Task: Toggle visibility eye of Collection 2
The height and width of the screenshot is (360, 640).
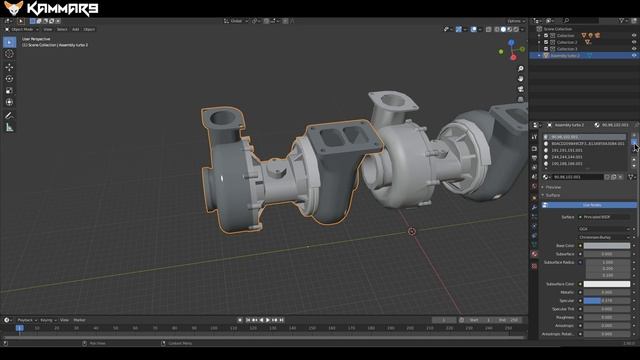Action: coord(634,42)
